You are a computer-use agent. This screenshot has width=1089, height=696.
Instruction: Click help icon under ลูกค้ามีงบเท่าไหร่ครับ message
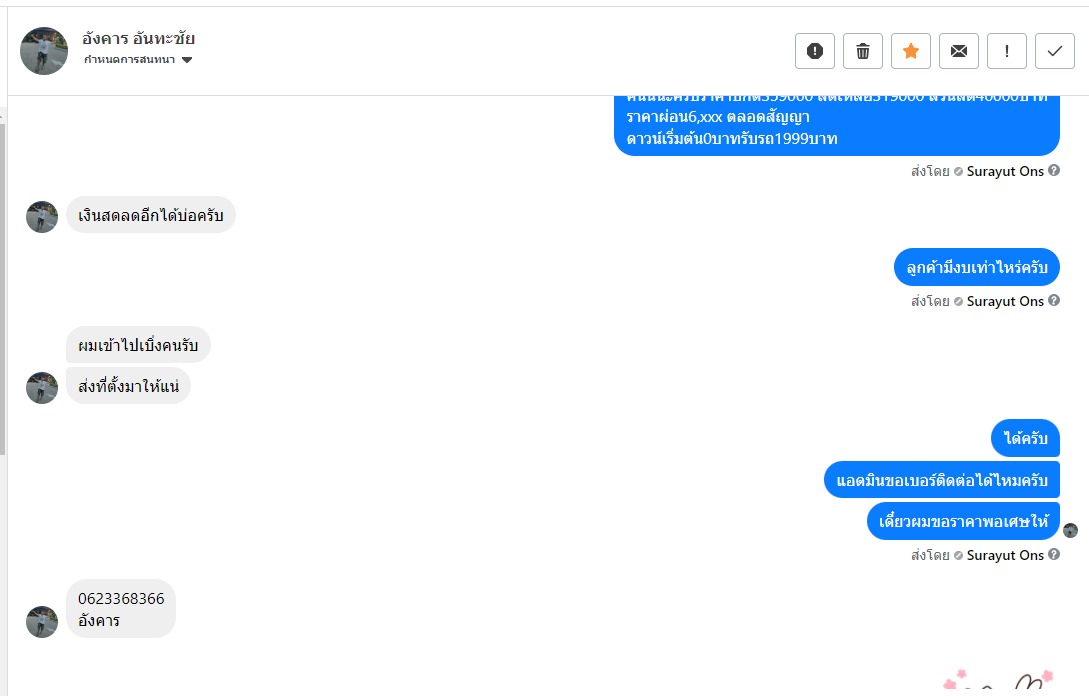coord(1054,301)
